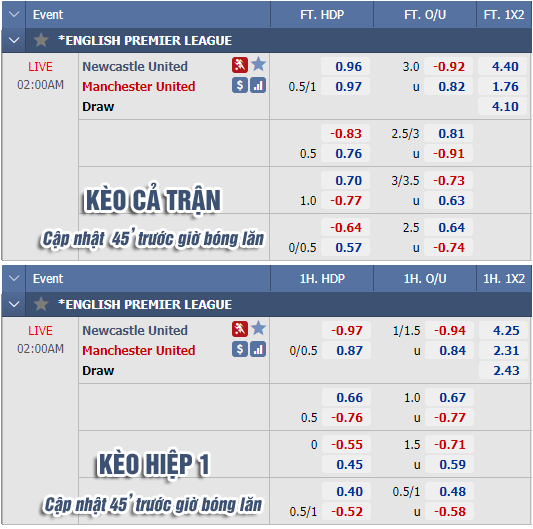Viewport: 533px width, 529px height.
Task: Select the FT. HDP column header
Action: tap(322, 15)
